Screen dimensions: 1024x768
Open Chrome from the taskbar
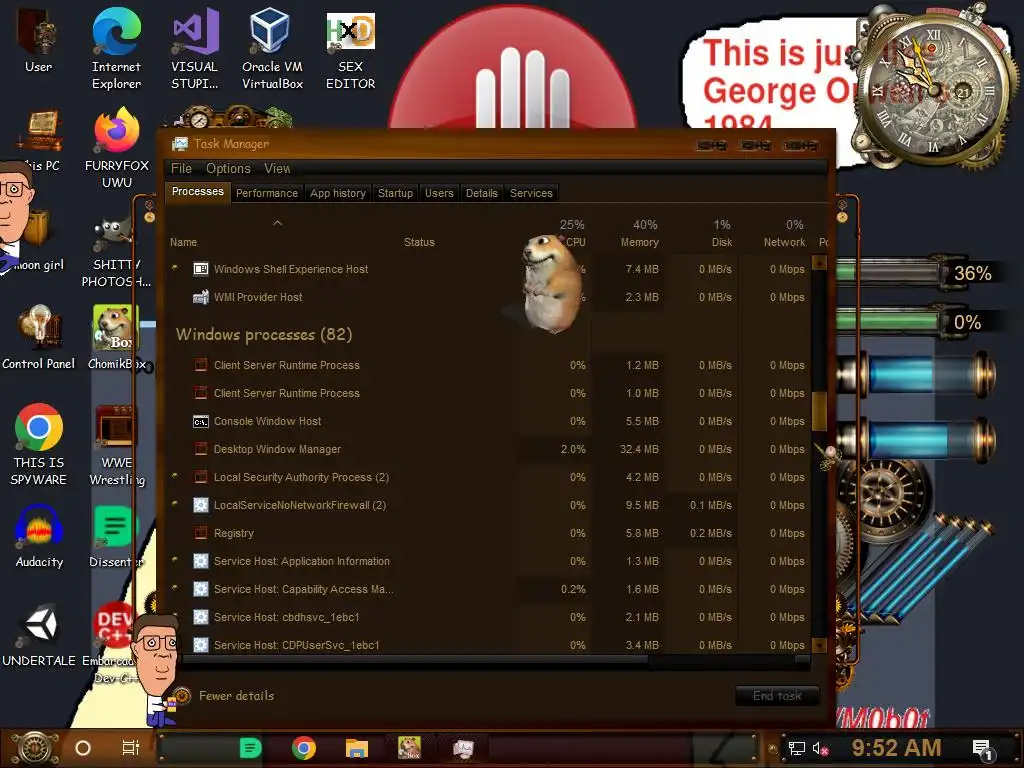coord(304,748)
